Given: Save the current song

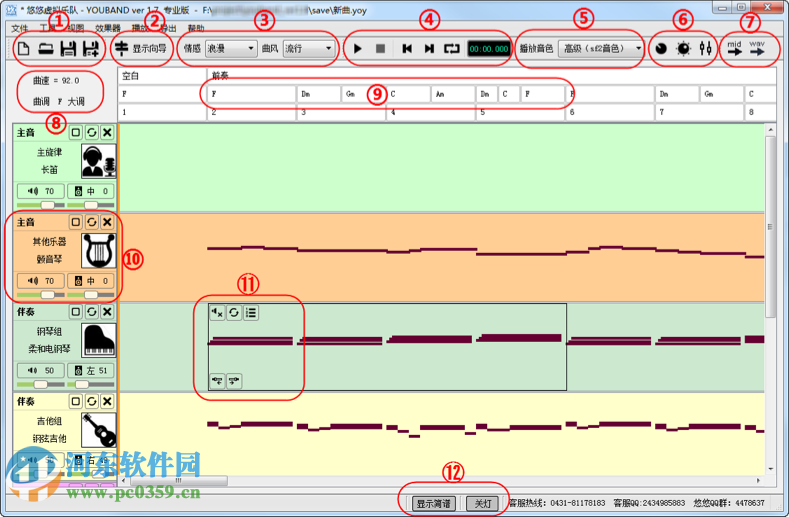Looking at the screenshot, I should 68,48.
